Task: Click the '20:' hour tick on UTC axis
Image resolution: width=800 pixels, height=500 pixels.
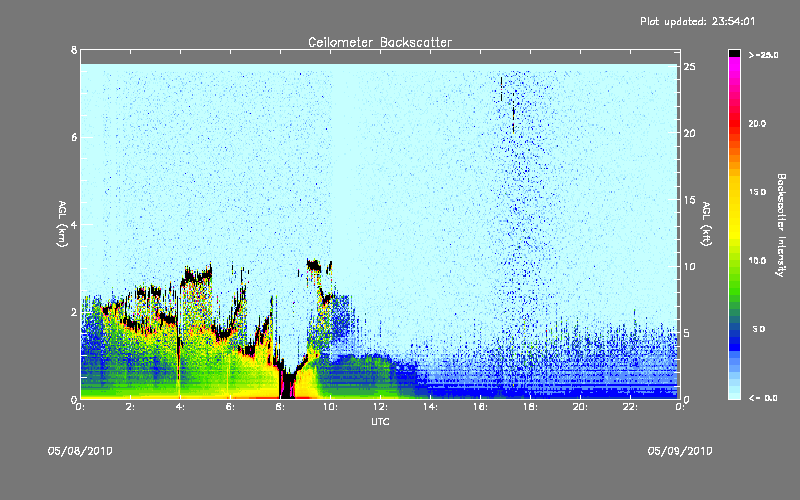Action: (x=580, y=407)
